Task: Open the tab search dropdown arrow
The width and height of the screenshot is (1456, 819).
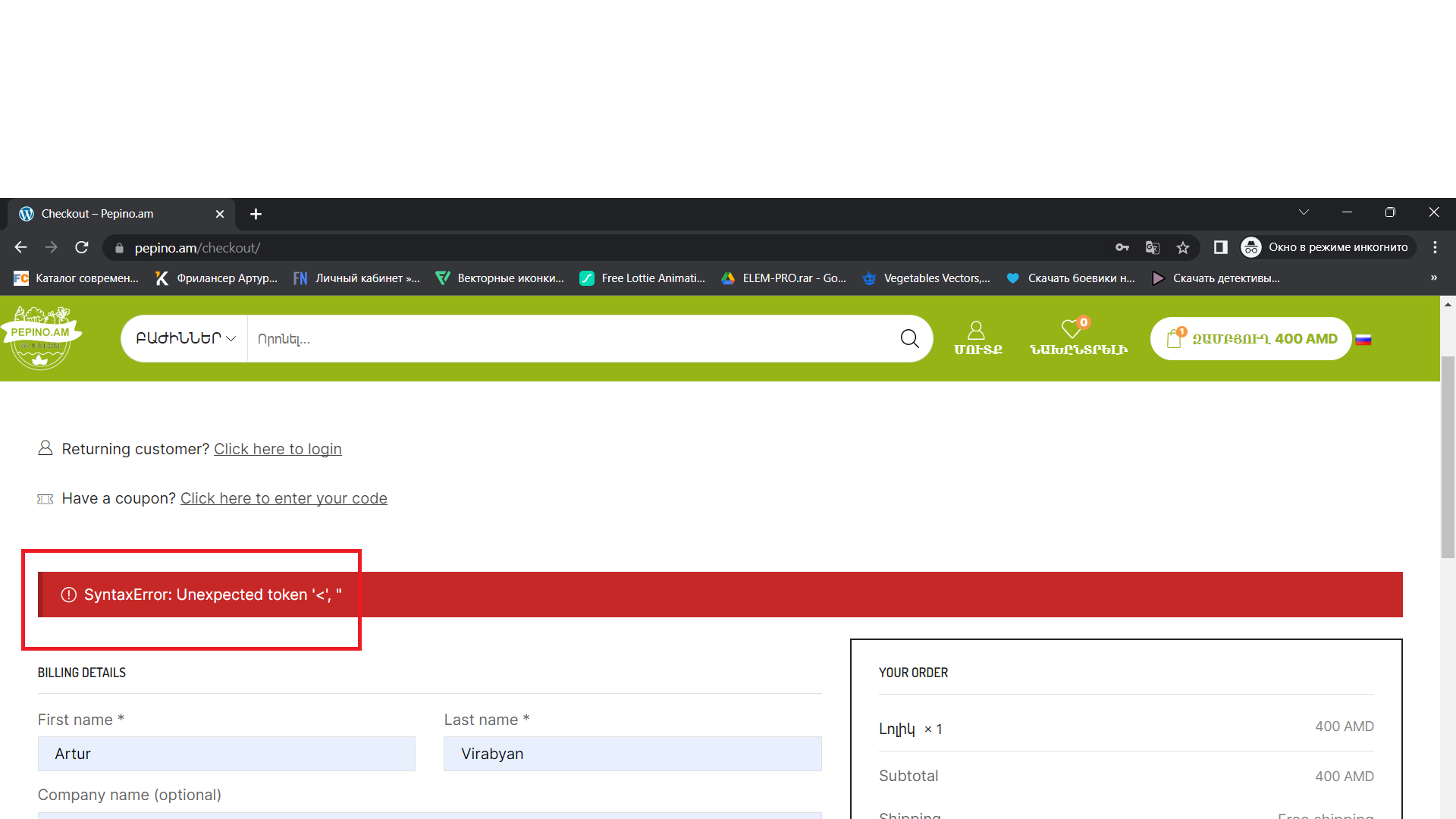Action: click(x=1304, y=213)
